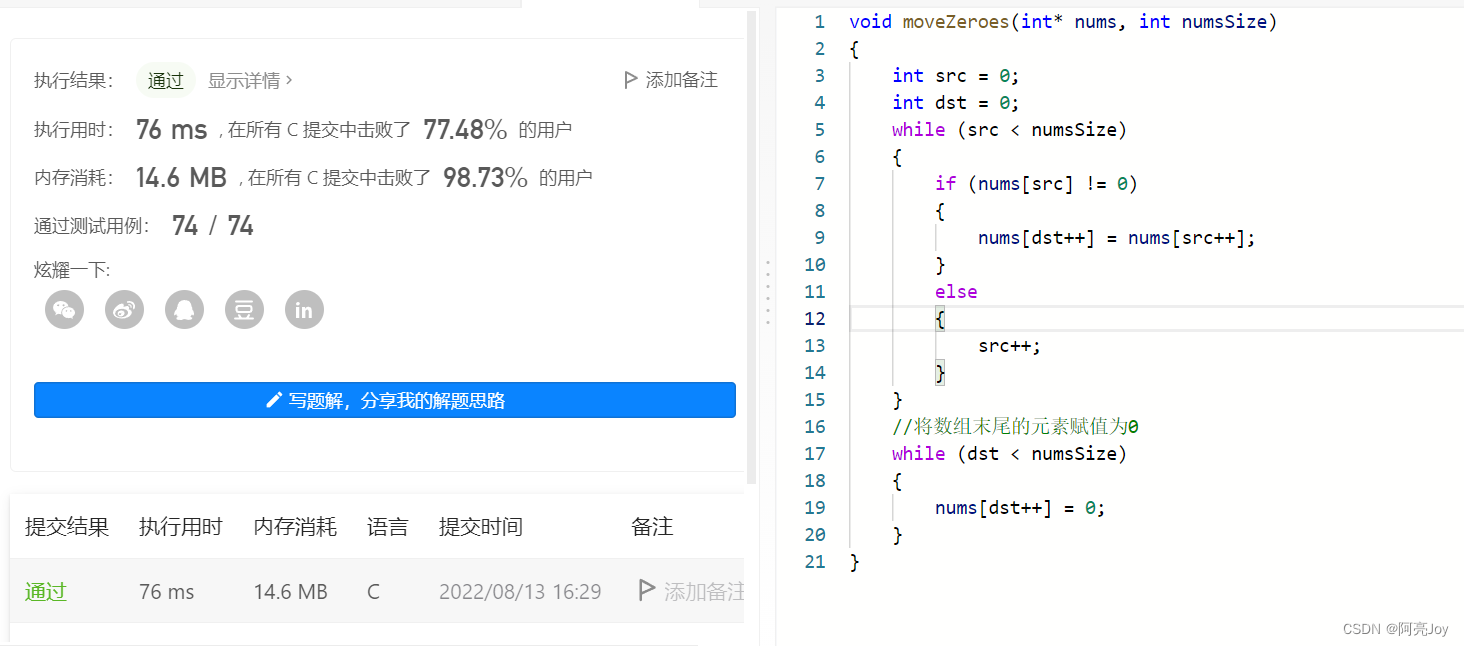1464x646 pixels.
Task: Click the 74 / 74 test cases value
Action: (213, 226)
